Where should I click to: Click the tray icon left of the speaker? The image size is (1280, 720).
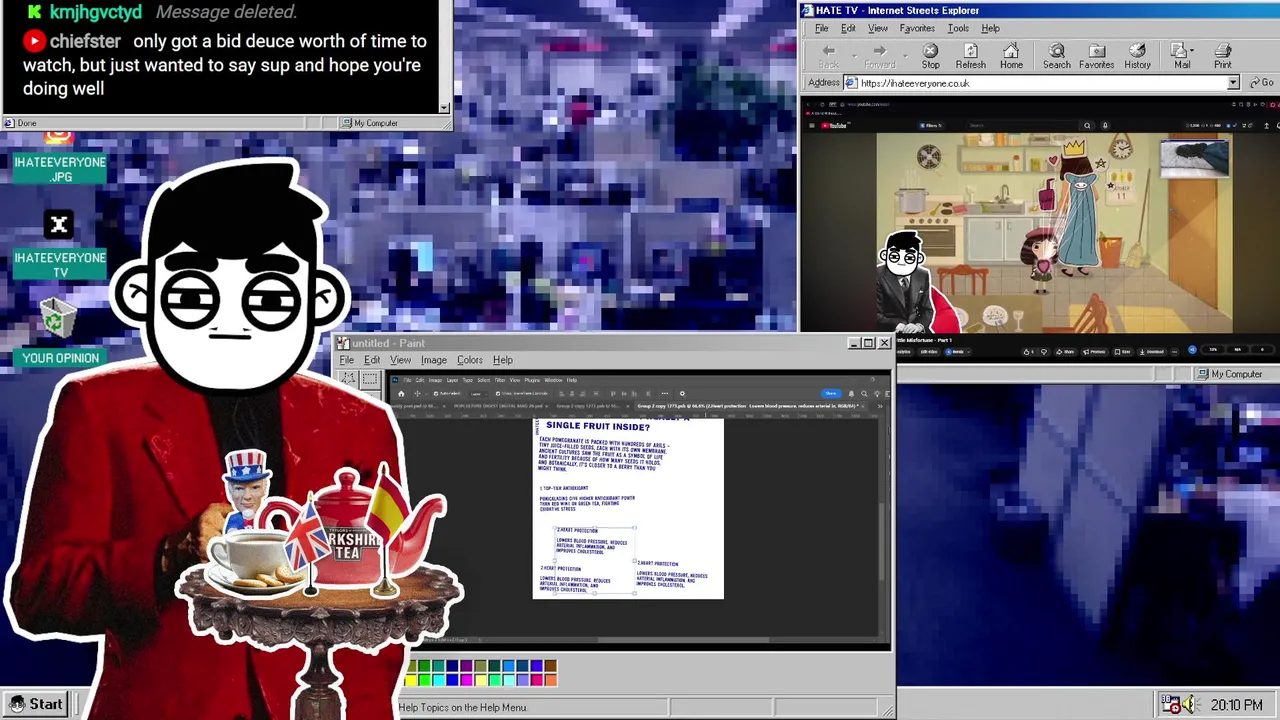point(1171,704)
